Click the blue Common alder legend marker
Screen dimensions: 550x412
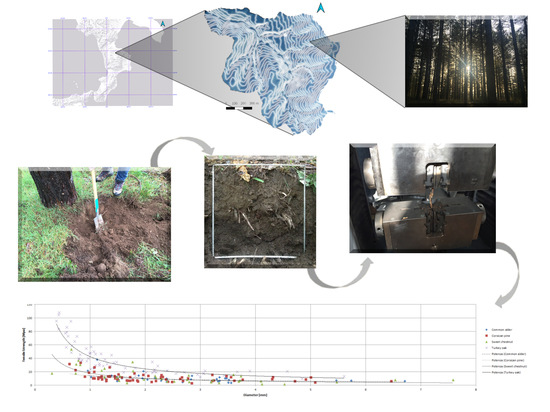(x=486, y=330)
